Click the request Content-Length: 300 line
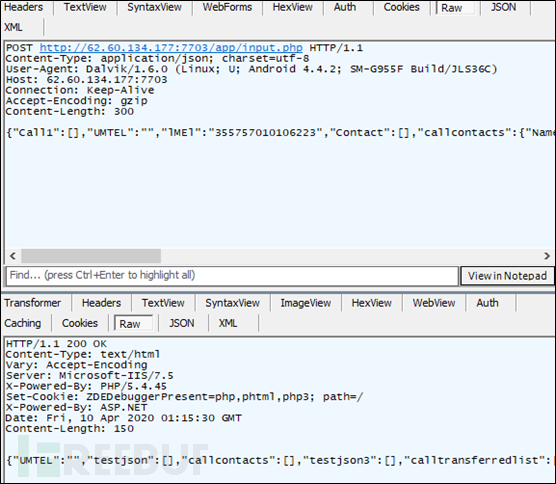 [x=70, y=112]
